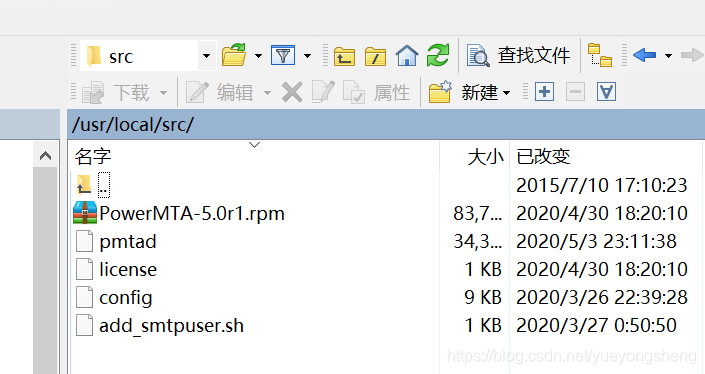Click the src folder icon in the combo box

click(x=94, y=56)
